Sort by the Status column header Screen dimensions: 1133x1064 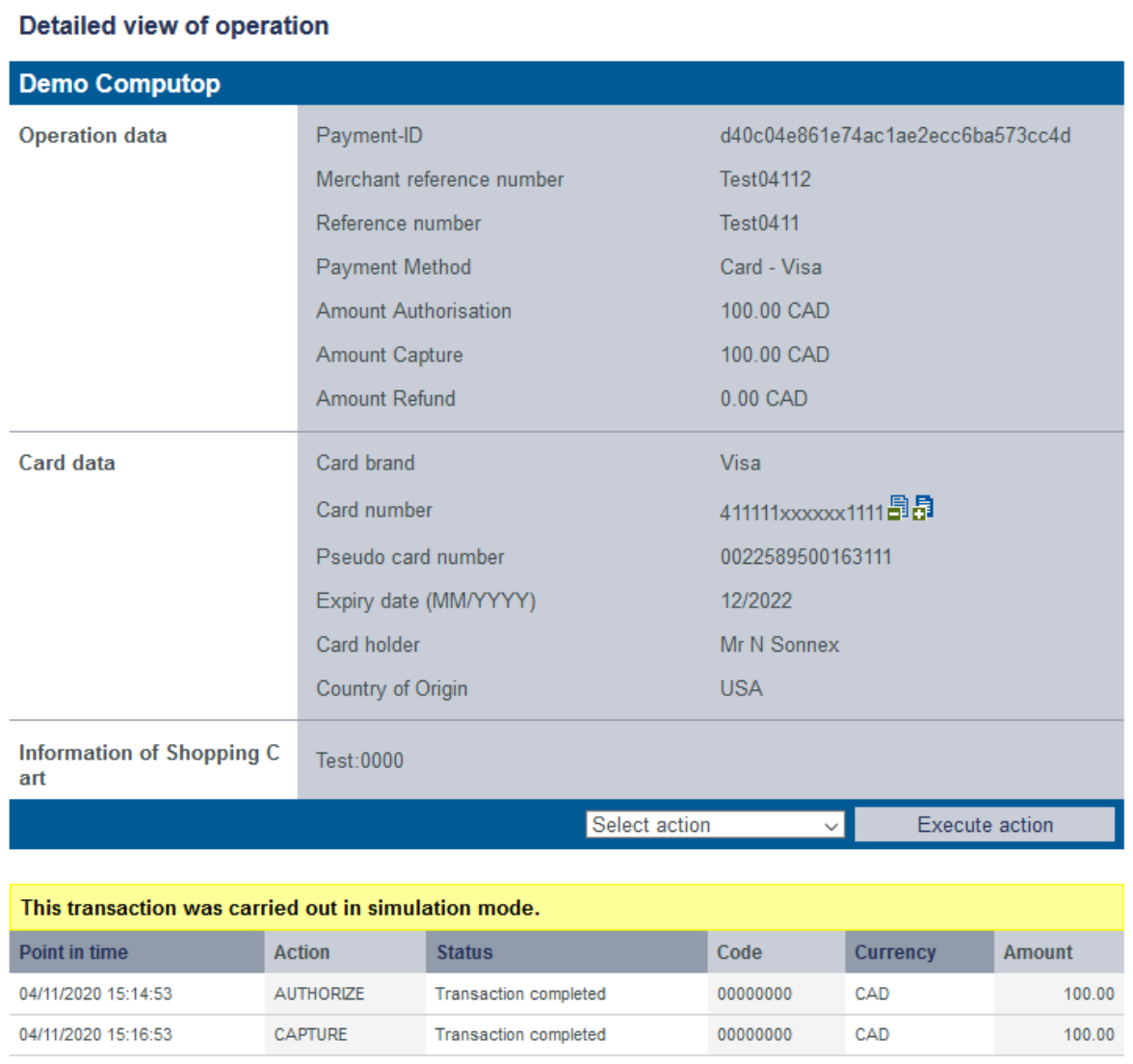tap(464, 952)
